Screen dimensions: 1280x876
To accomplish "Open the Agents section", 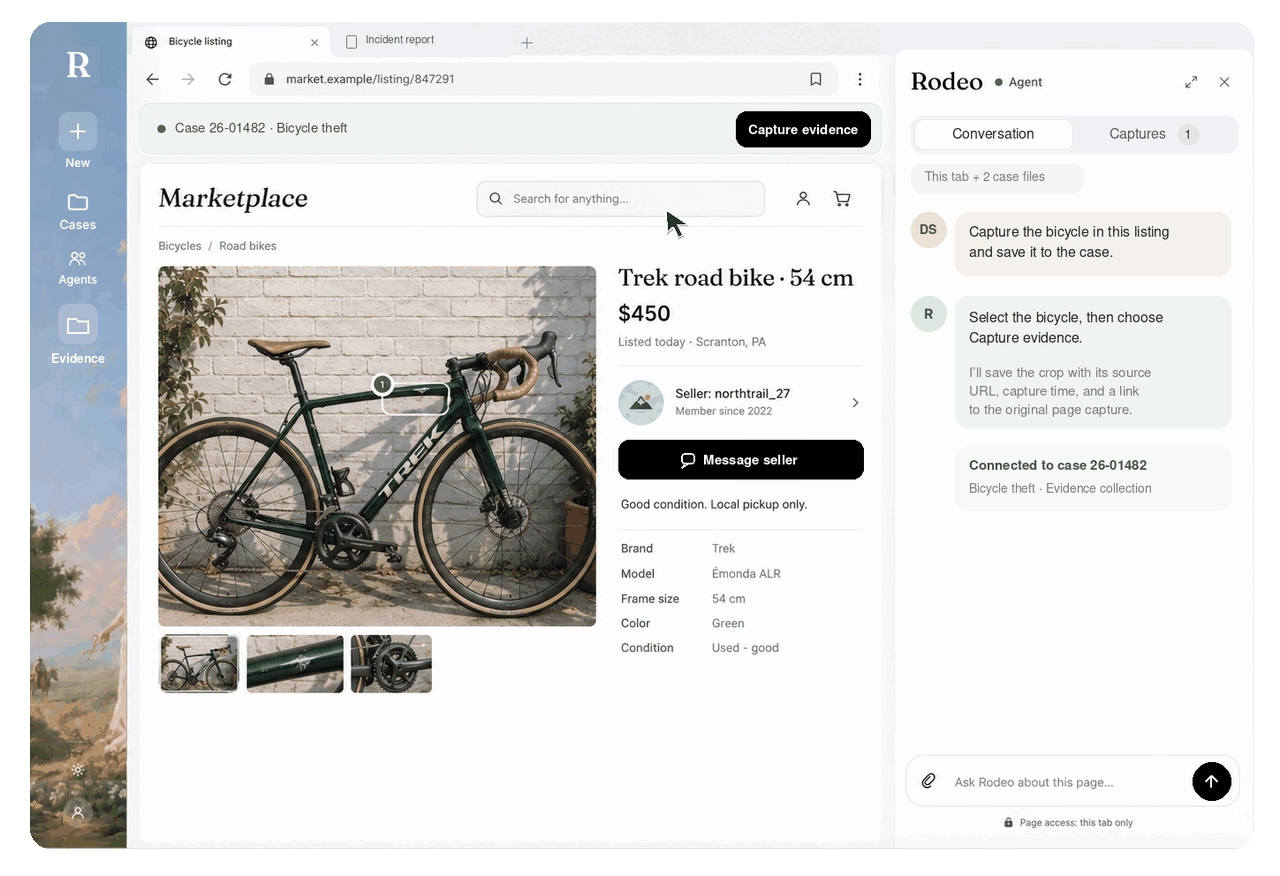I will pos(78,268).
